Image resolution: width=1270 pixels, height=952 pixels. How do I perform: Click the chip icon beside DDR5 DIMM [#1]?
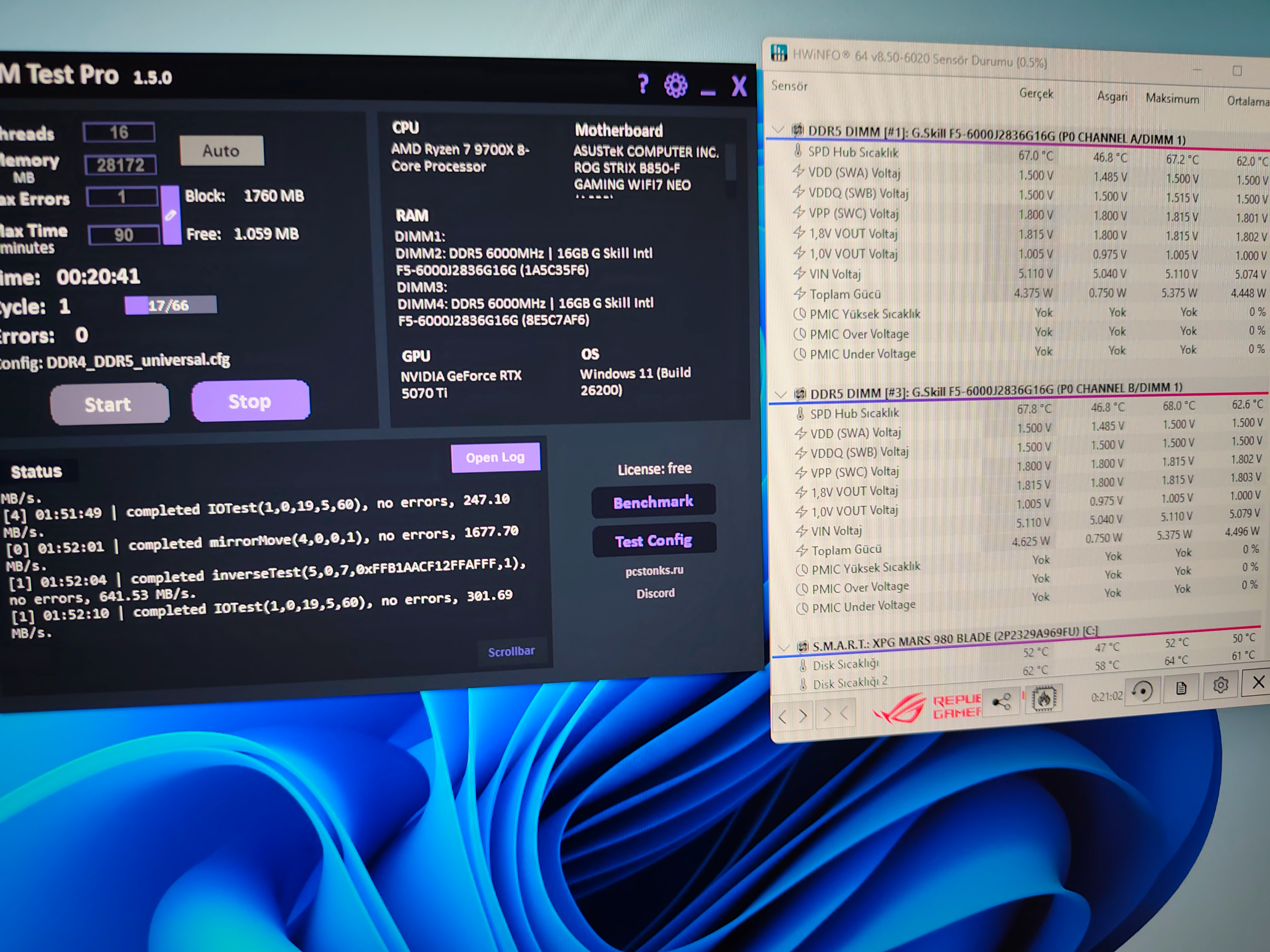click(797, 130)
